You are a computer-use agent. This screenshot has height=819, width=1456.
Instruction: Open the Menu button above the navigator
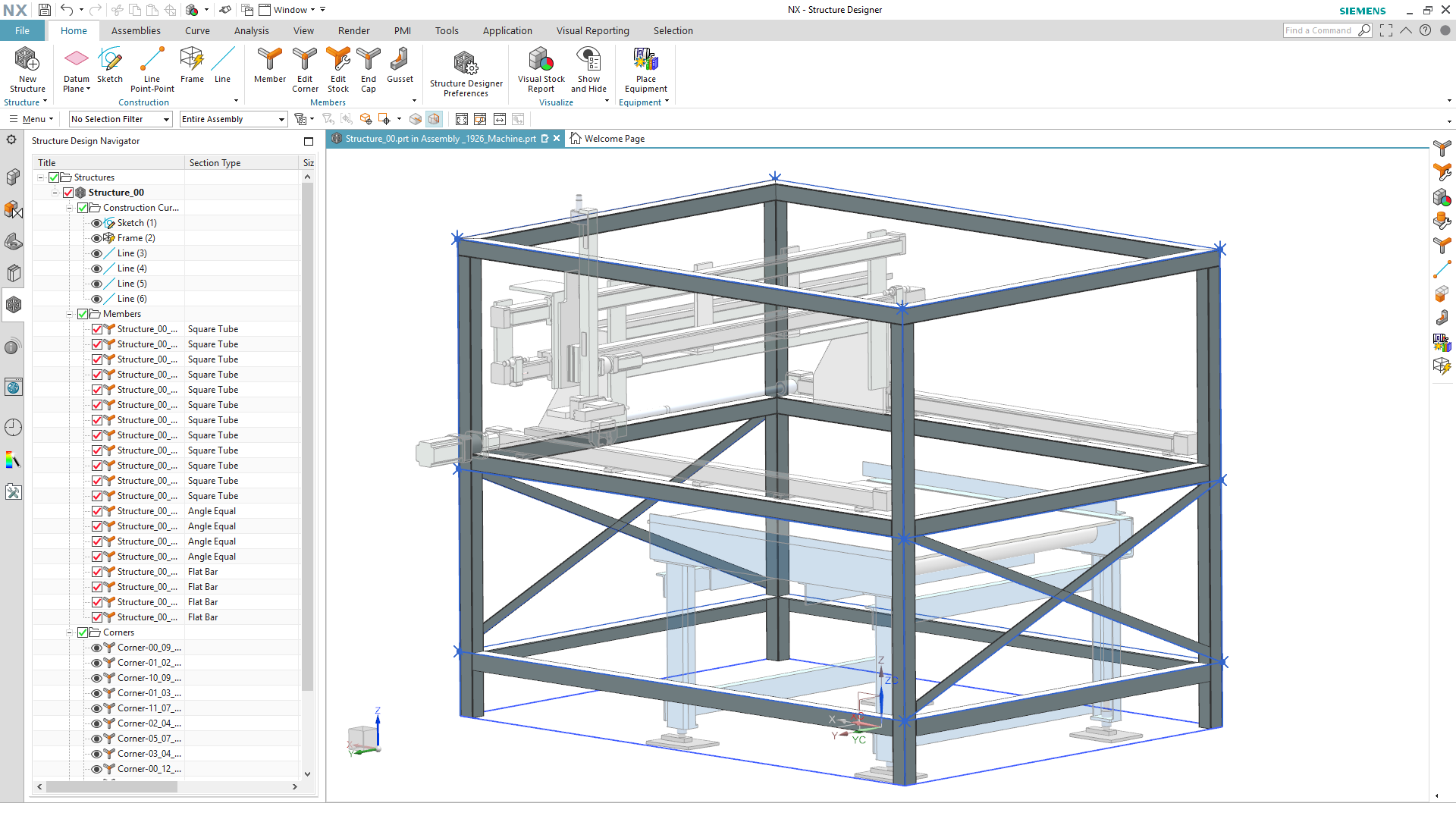point(30,119)
